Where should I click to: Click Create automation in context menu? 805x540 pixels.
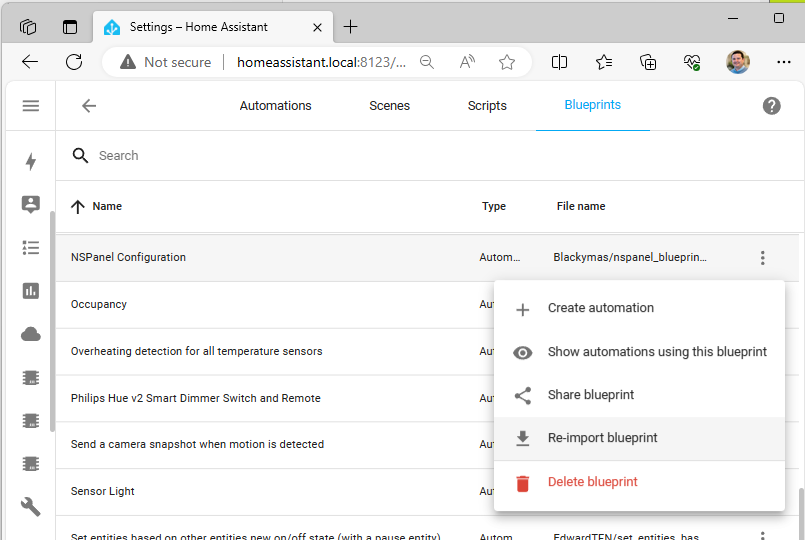point(600,308)
